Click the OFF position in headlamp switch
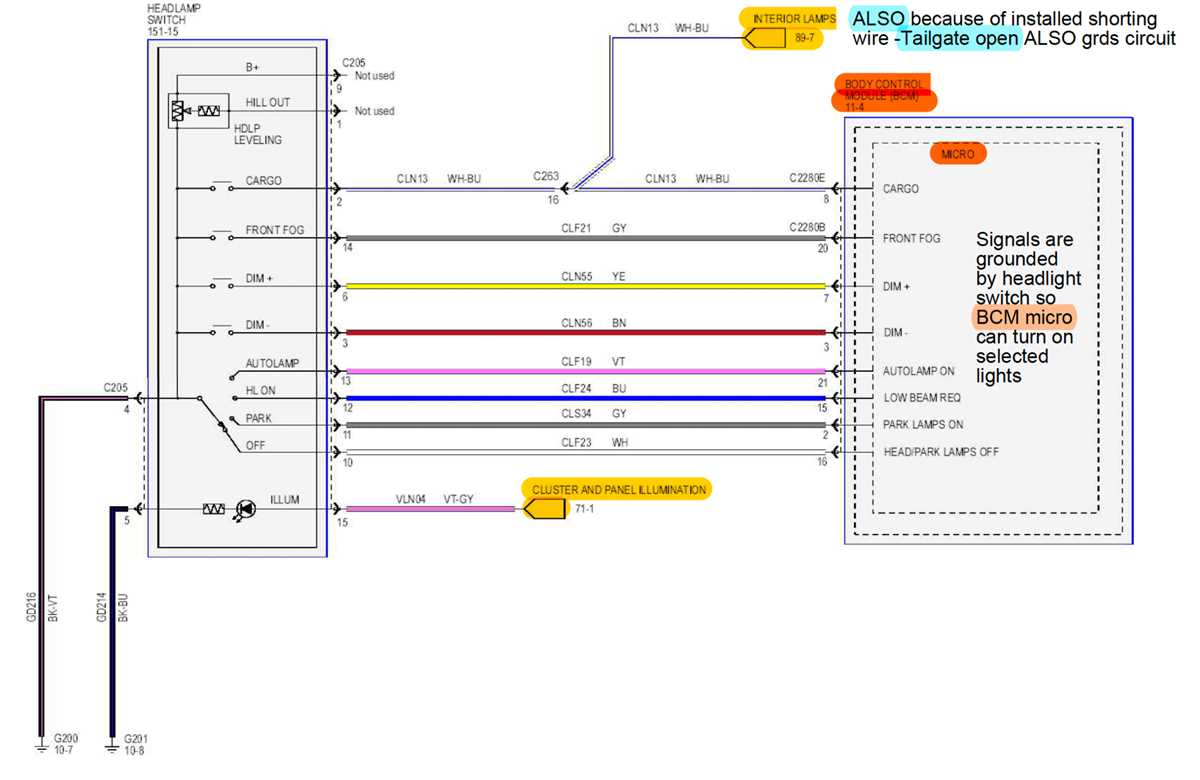 pos(256,446)
